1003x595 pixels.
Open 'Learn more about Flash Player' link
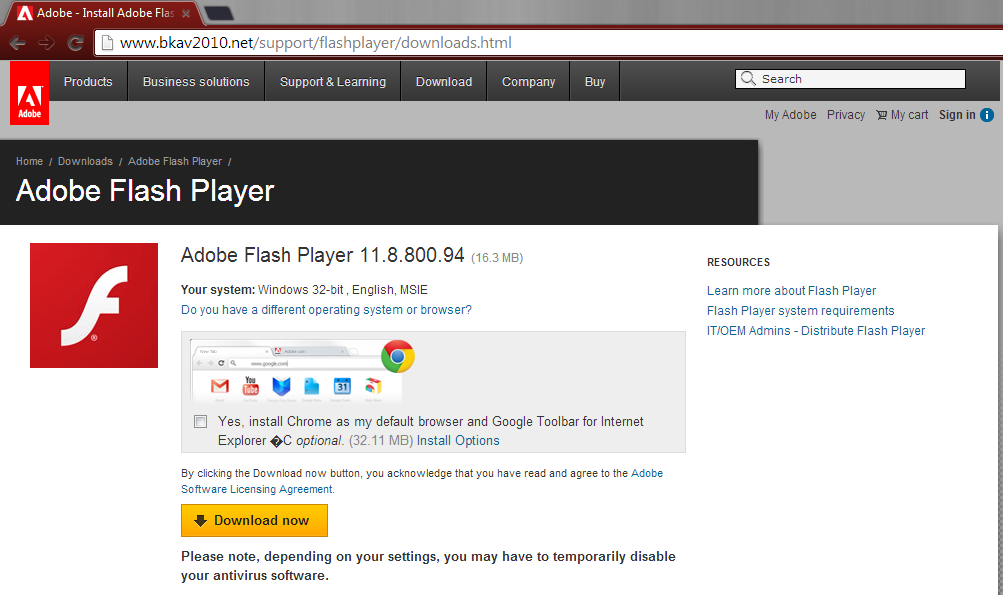click(x=791, y=291)
